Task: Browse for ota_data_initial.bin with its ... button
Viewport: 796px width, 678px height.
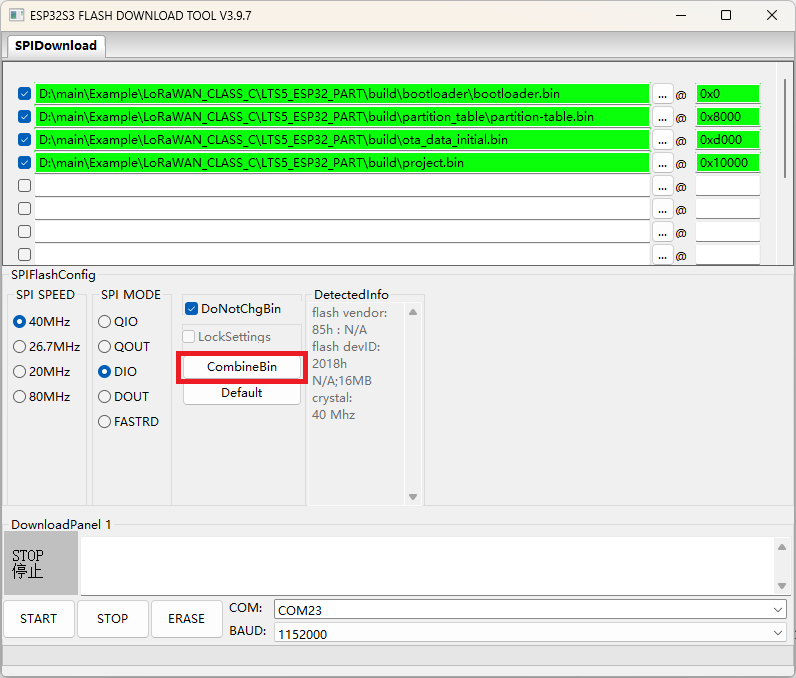Action: coord(662,140)
